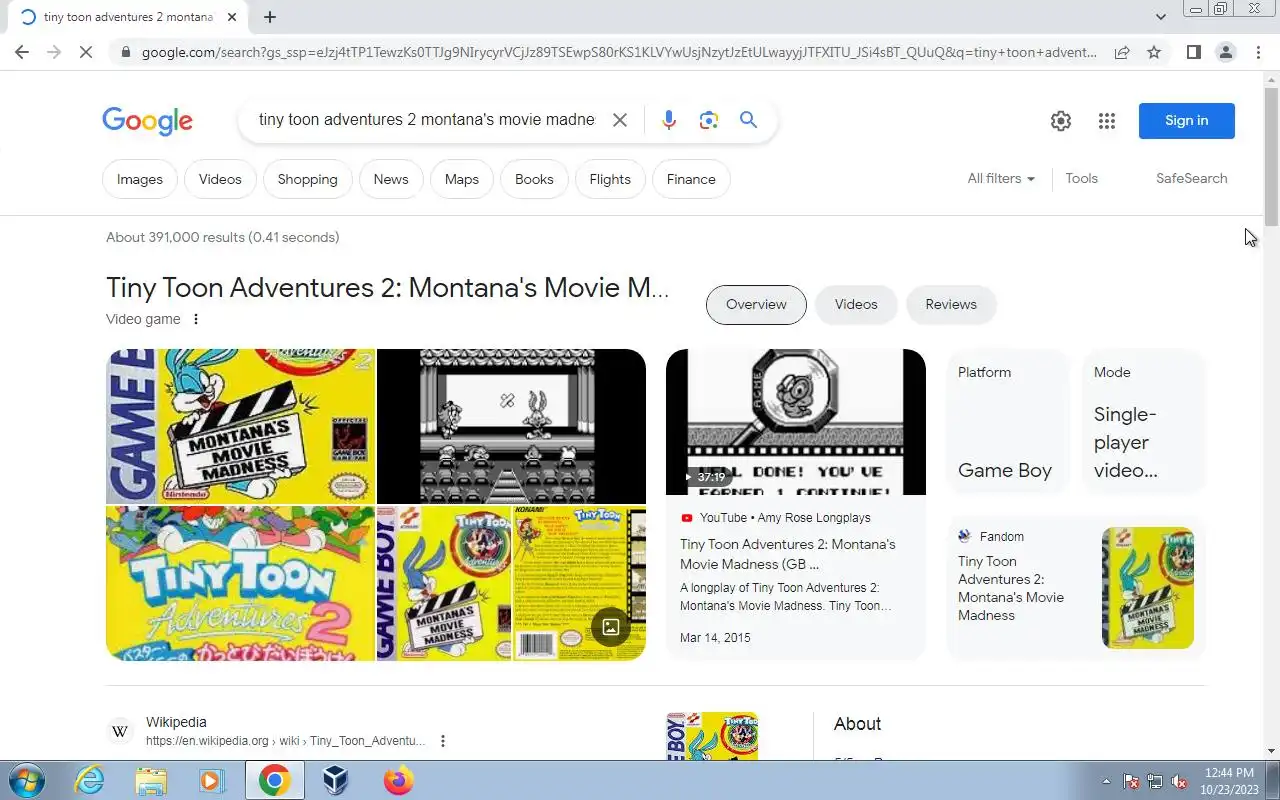
Task: Click the share page icon in address bar
Action: tap(1122, 52)
